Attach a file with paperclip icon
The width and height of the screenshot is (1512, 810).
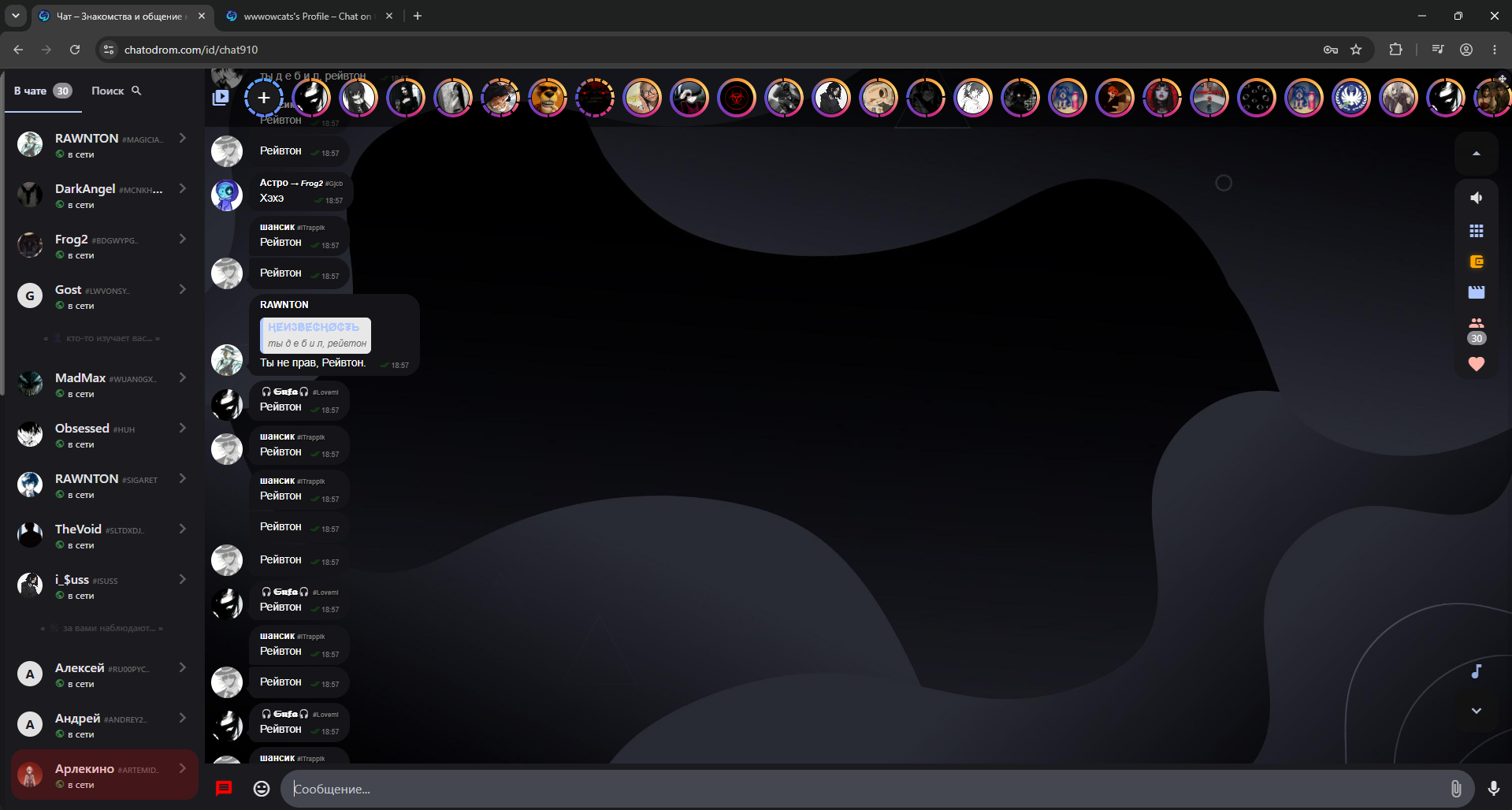[1456, 789]
